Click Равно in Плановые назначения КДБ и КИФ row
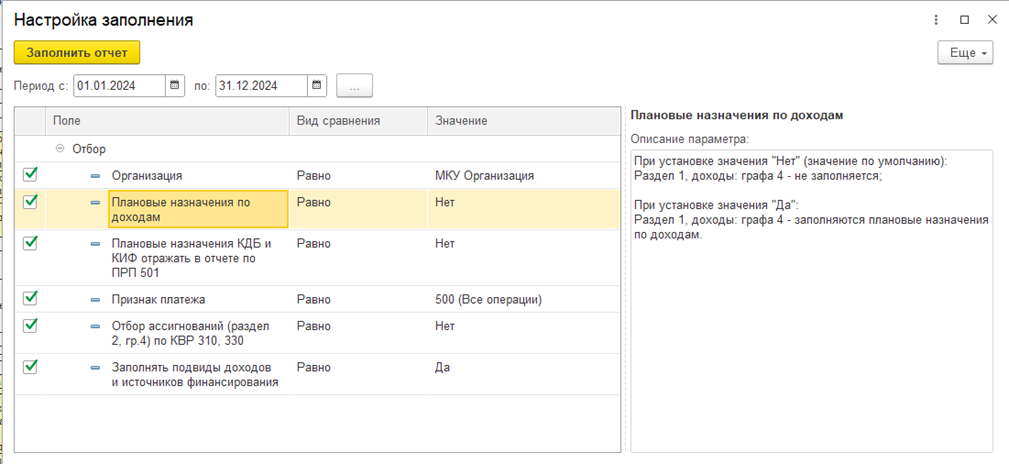Image resolution: width=1009 pixels, height=464 pixels. tap(358, 259)
